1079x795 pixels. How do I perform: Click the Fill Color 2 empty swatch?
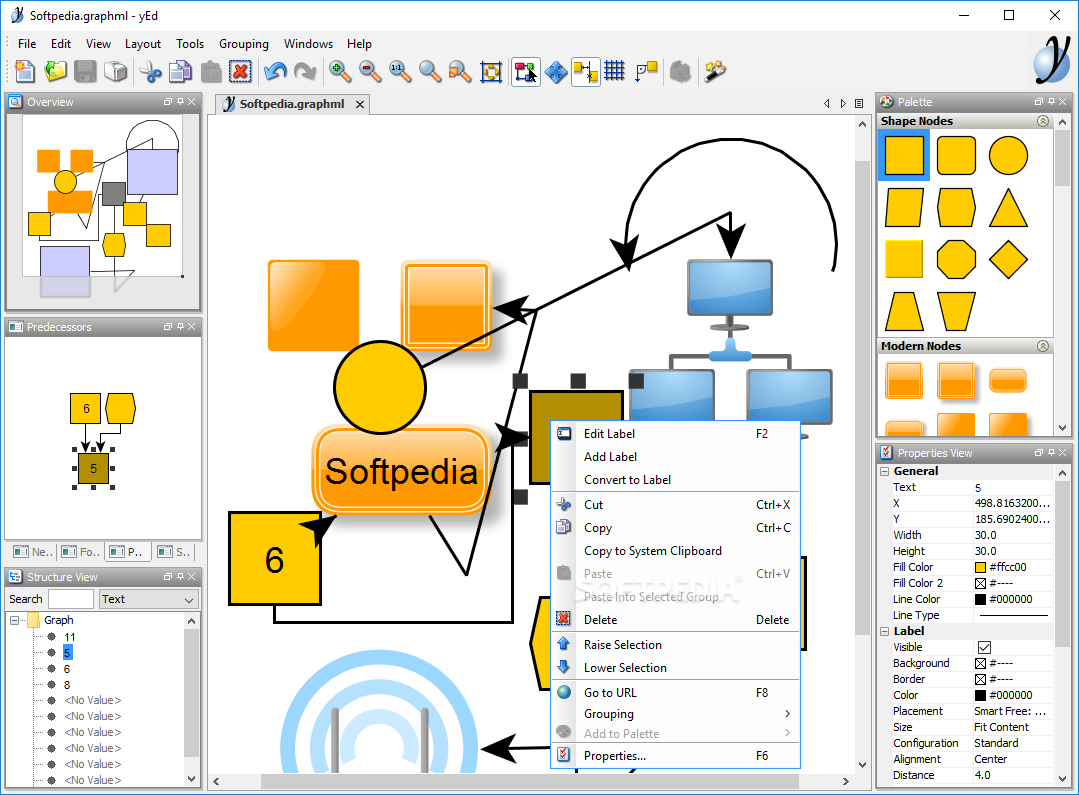[981, 584]
